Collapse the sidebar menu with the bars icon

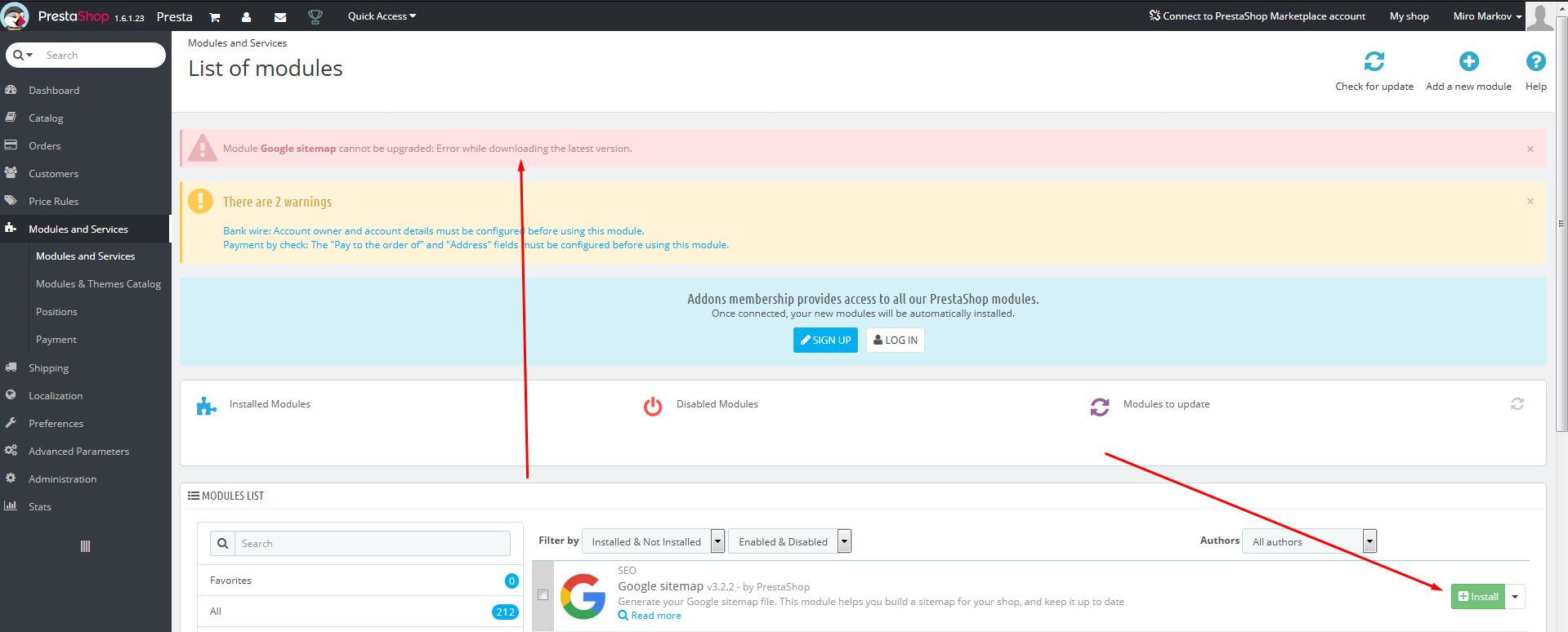point(86,546)
